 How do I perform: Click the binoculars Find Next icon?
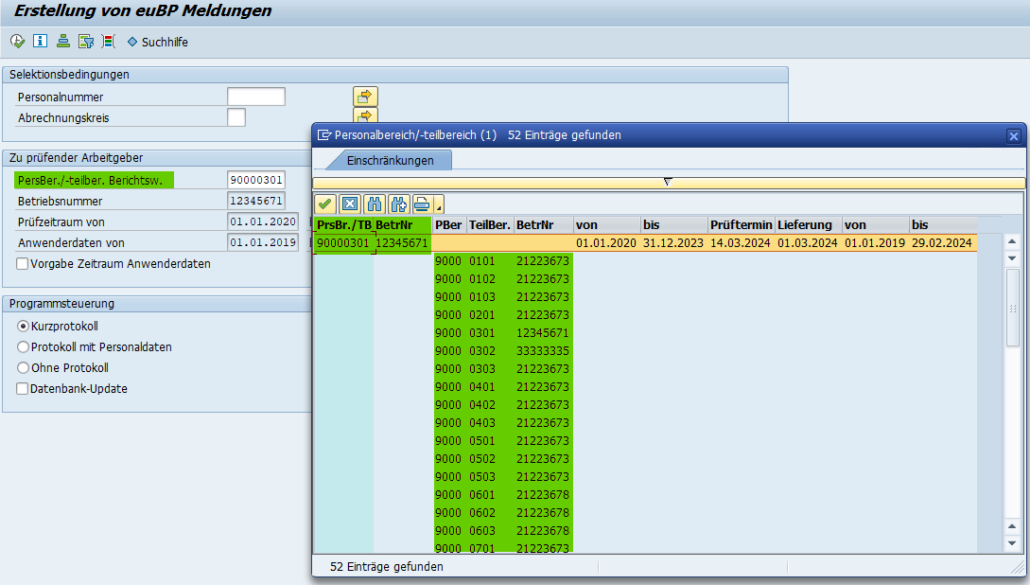398,204
